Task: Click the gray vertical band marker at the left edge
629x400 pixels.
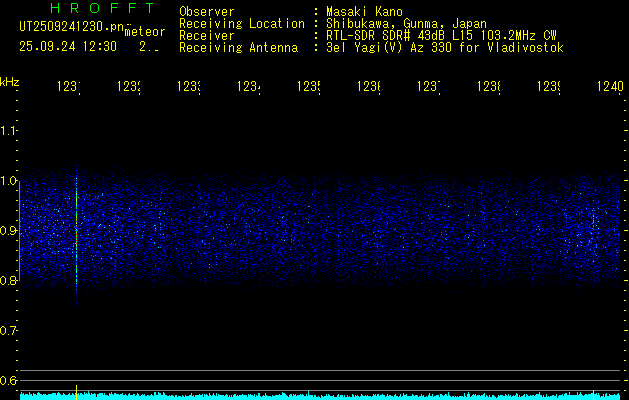Action: [19, 233]
